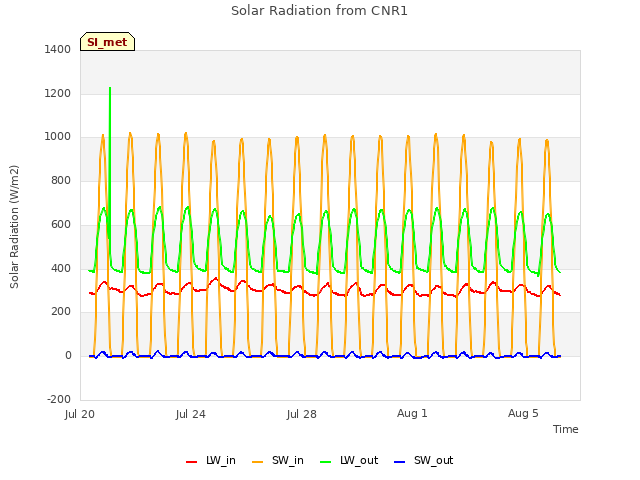Click the green LW_out spike peak near 1200
The image size is (640, 480).
(x=110, y=88)
